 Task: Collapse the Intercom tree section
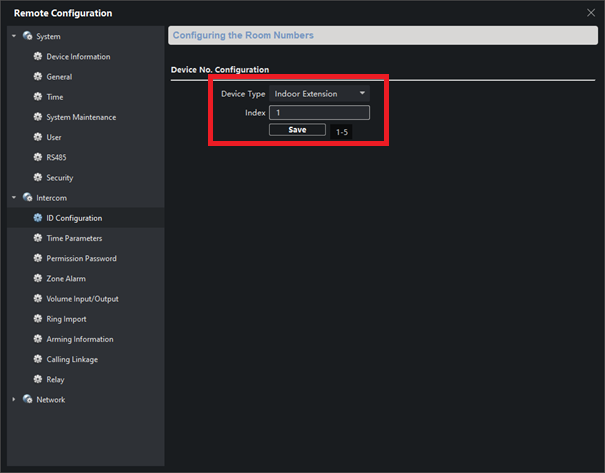click(x=14, y=198)
